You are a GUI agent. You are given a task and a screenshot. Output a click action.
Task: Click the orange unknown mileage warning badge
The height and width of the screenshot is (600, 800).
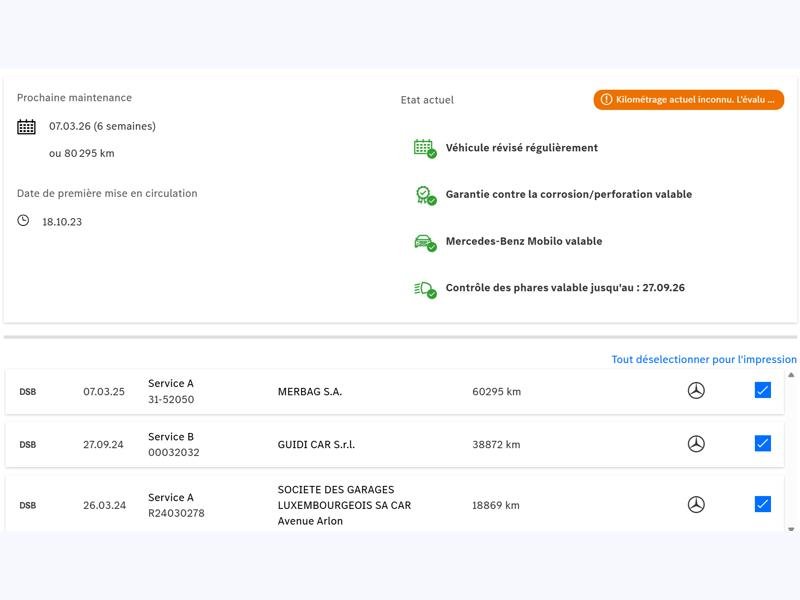(688, 100)
